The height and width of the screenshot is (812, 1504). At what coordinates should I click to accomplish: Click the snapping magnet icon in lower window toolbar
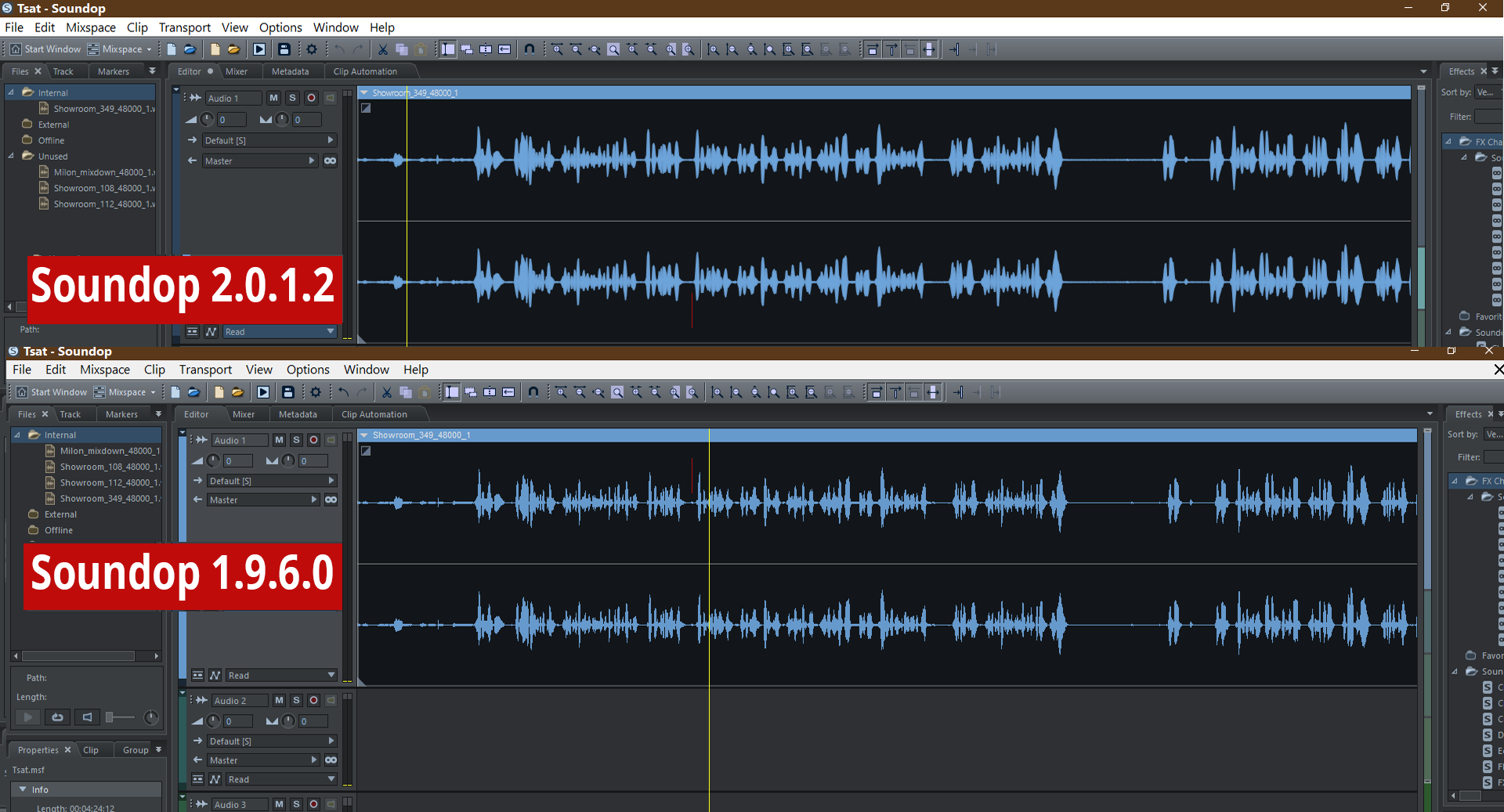pyautogui.click(x=533, y=392)
